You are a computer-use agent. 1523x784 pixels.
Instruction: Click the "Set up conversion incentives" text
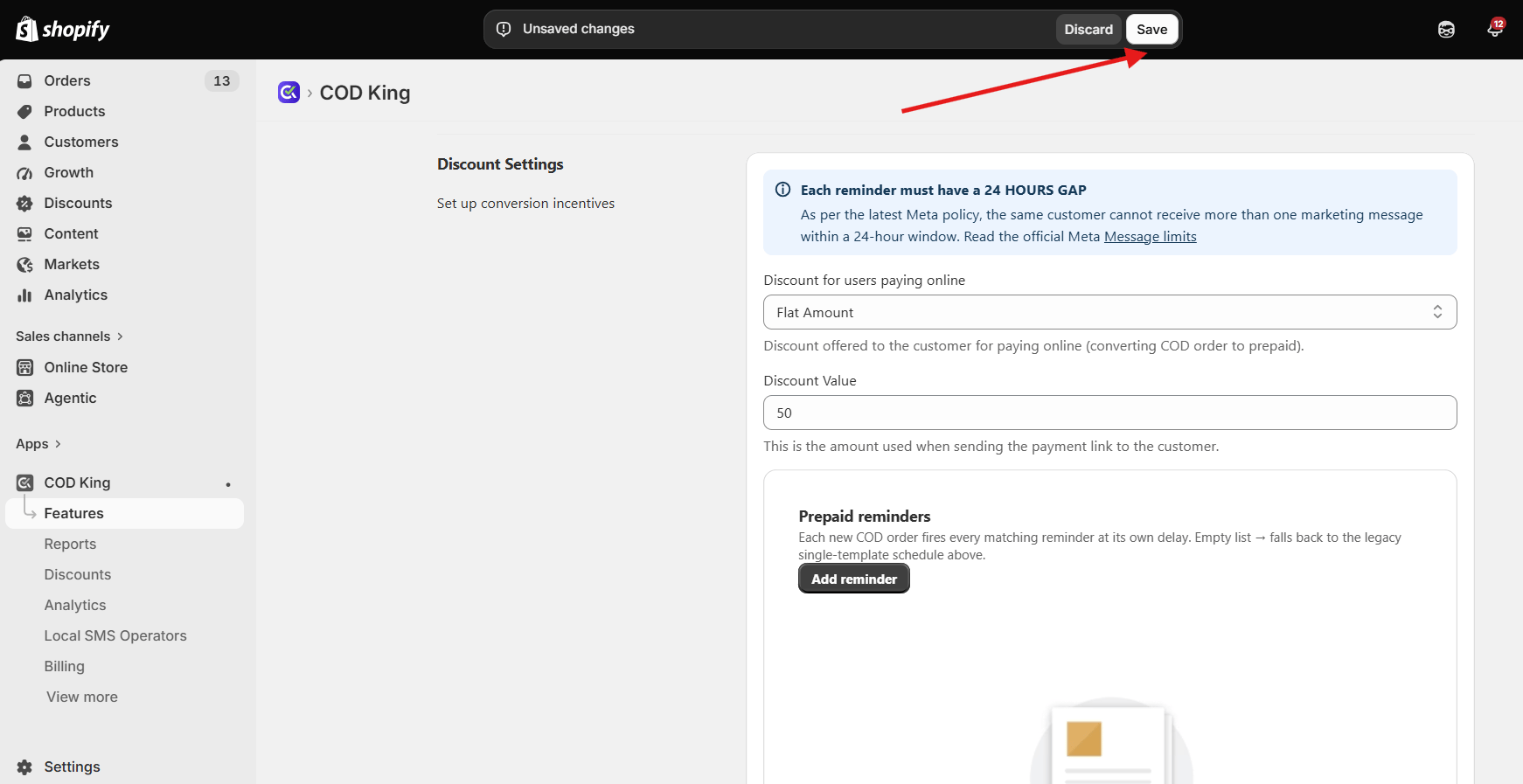525,204
